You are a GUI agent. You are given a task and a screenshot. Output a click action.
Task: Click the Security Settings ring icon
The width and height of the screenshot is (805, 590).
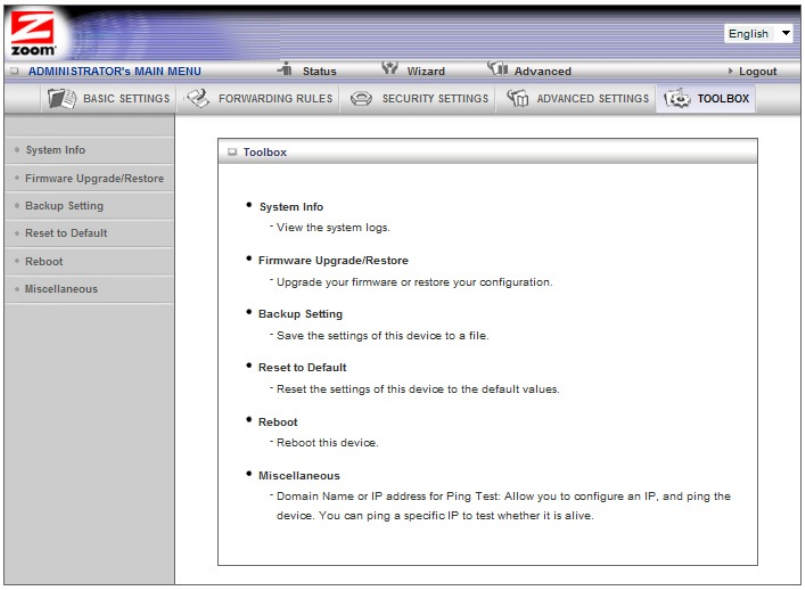tap(361, 99)
